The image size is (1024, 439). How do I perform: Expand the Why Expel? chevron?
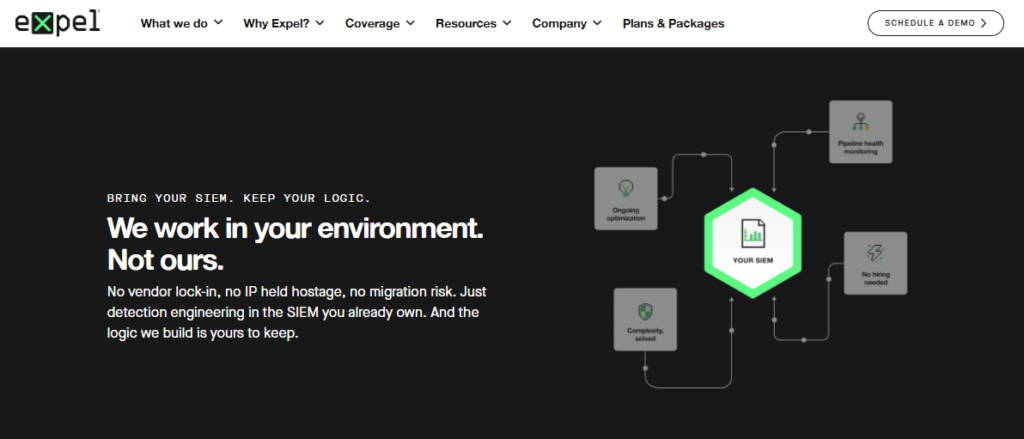click(x=319, y=22)
